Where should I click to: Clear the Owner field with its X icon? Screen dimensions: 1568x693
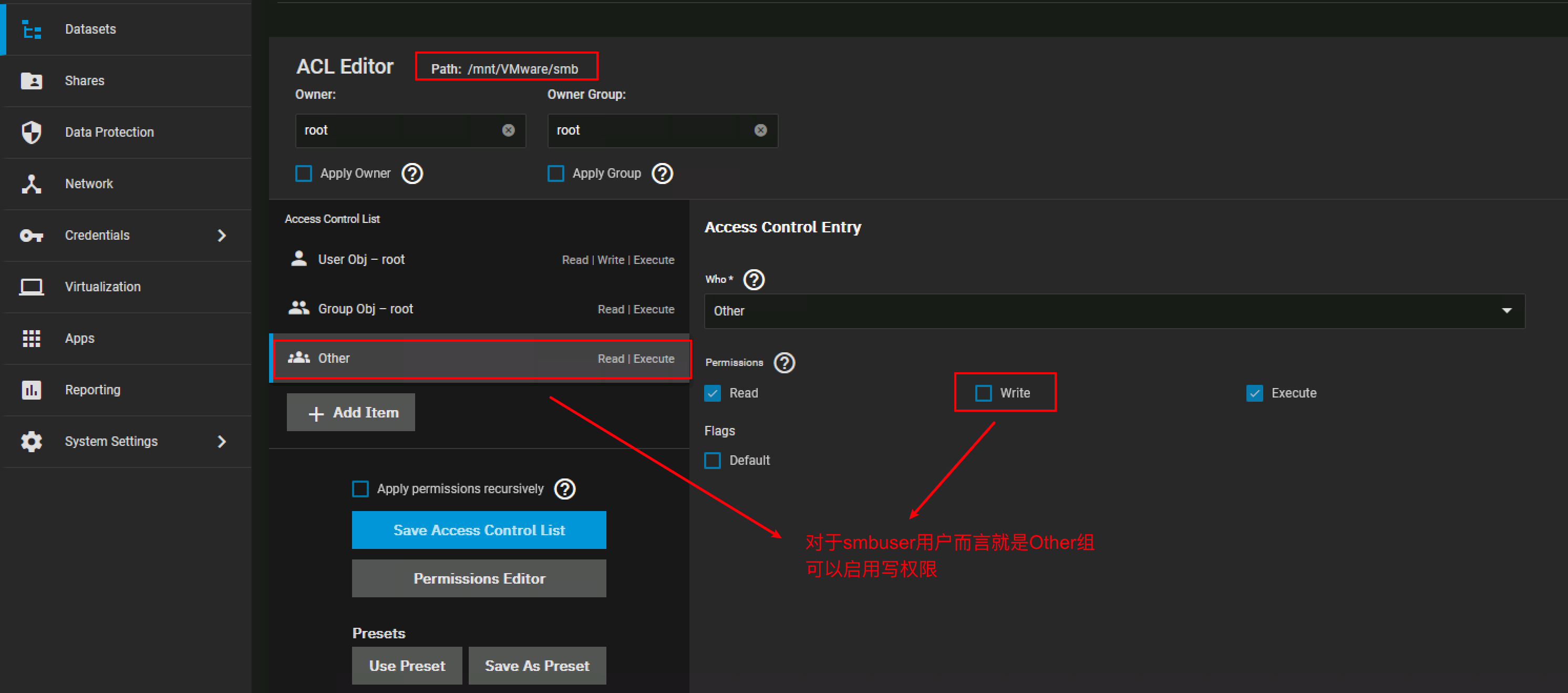click(508, 130)
